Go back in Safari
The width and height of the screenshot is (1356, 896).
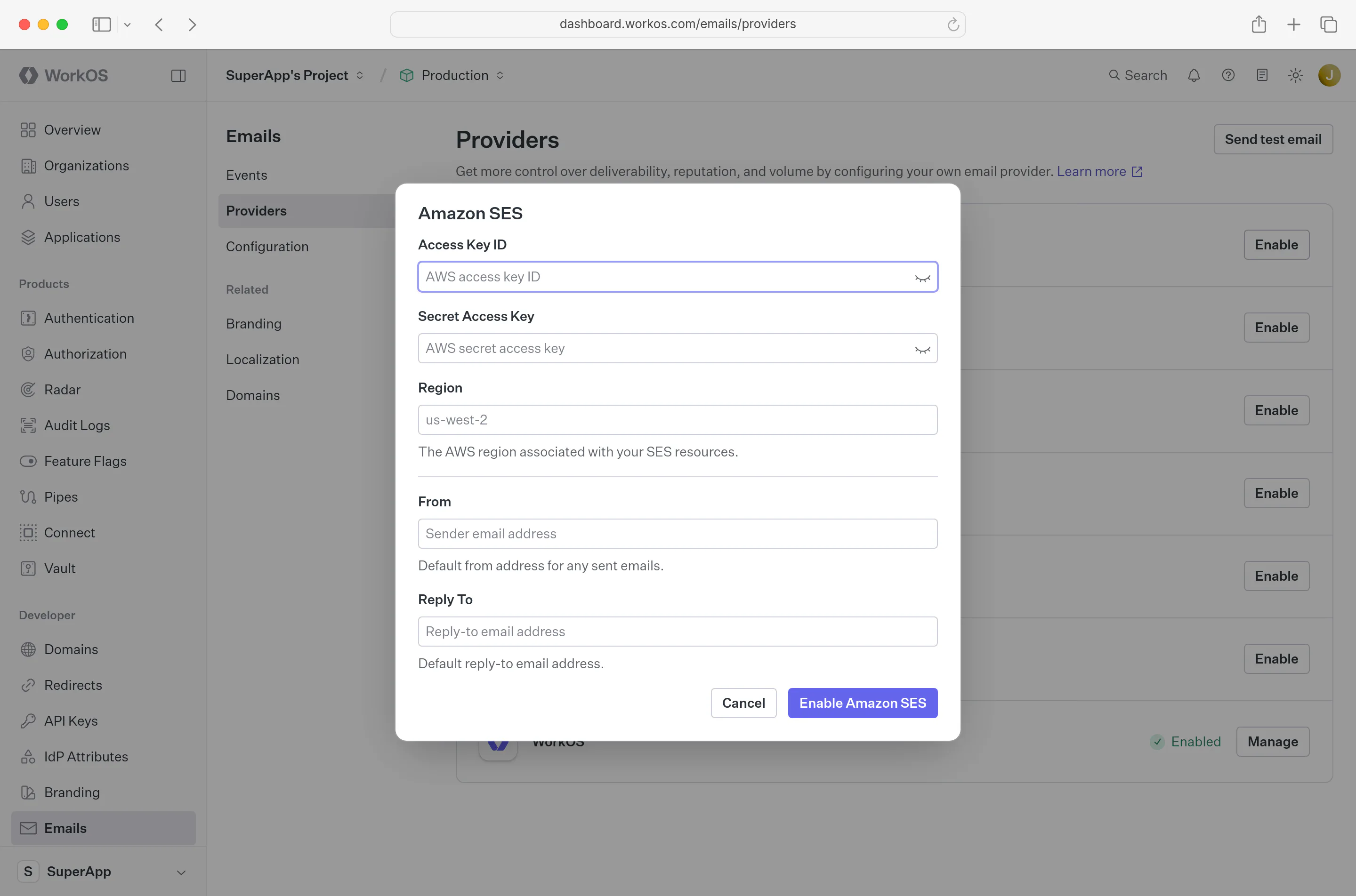159,24
